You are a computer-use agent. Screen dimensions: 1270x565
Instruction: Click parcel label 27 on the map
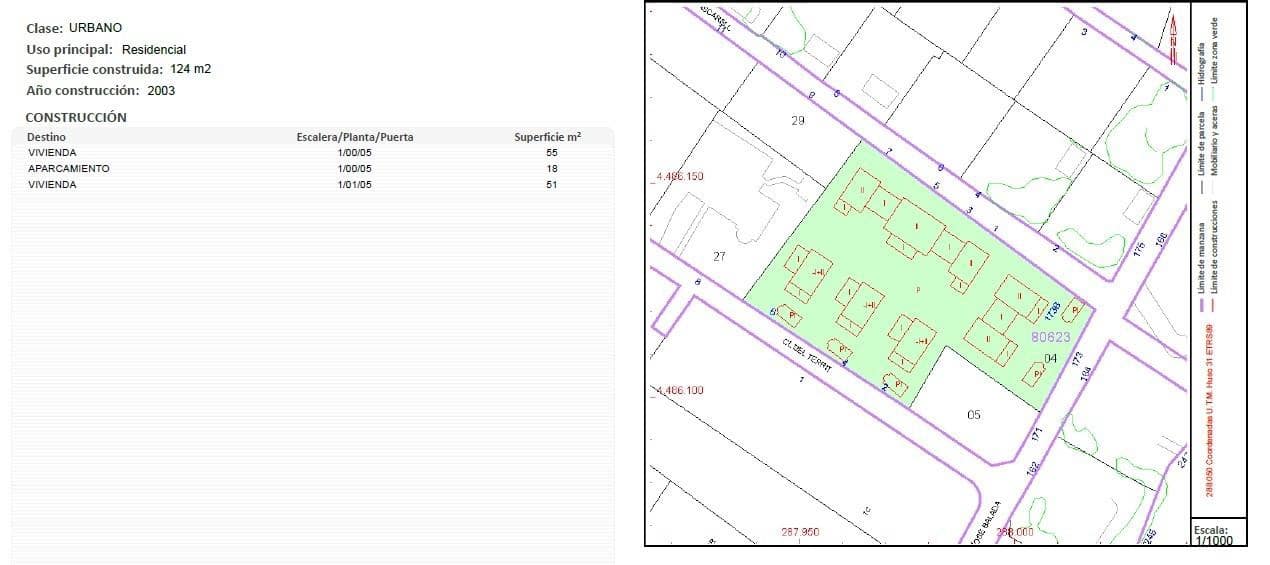click(x=719, y=257)
